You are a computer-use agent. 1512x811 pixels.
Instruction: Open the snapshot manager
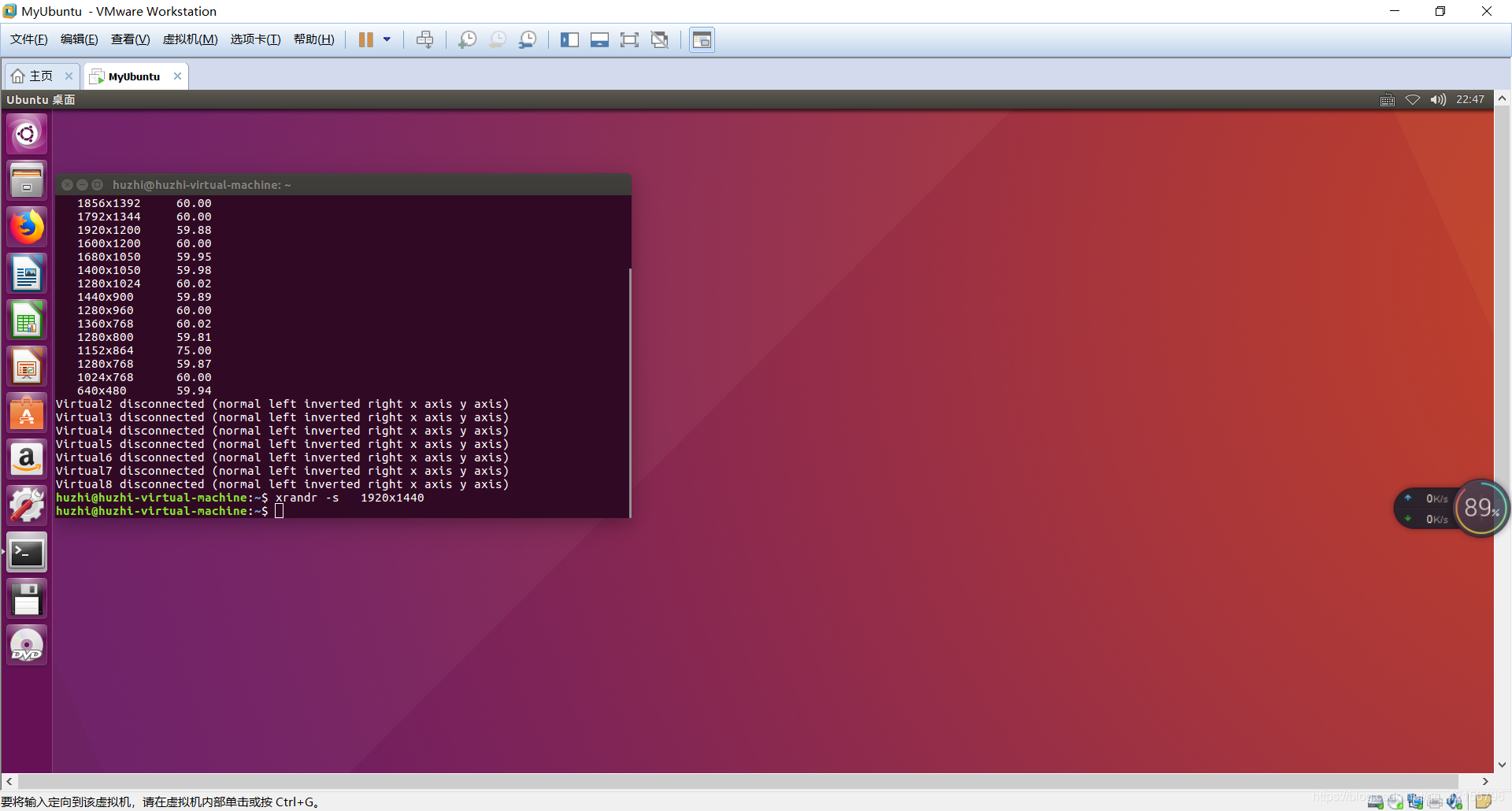click(528, 39)
